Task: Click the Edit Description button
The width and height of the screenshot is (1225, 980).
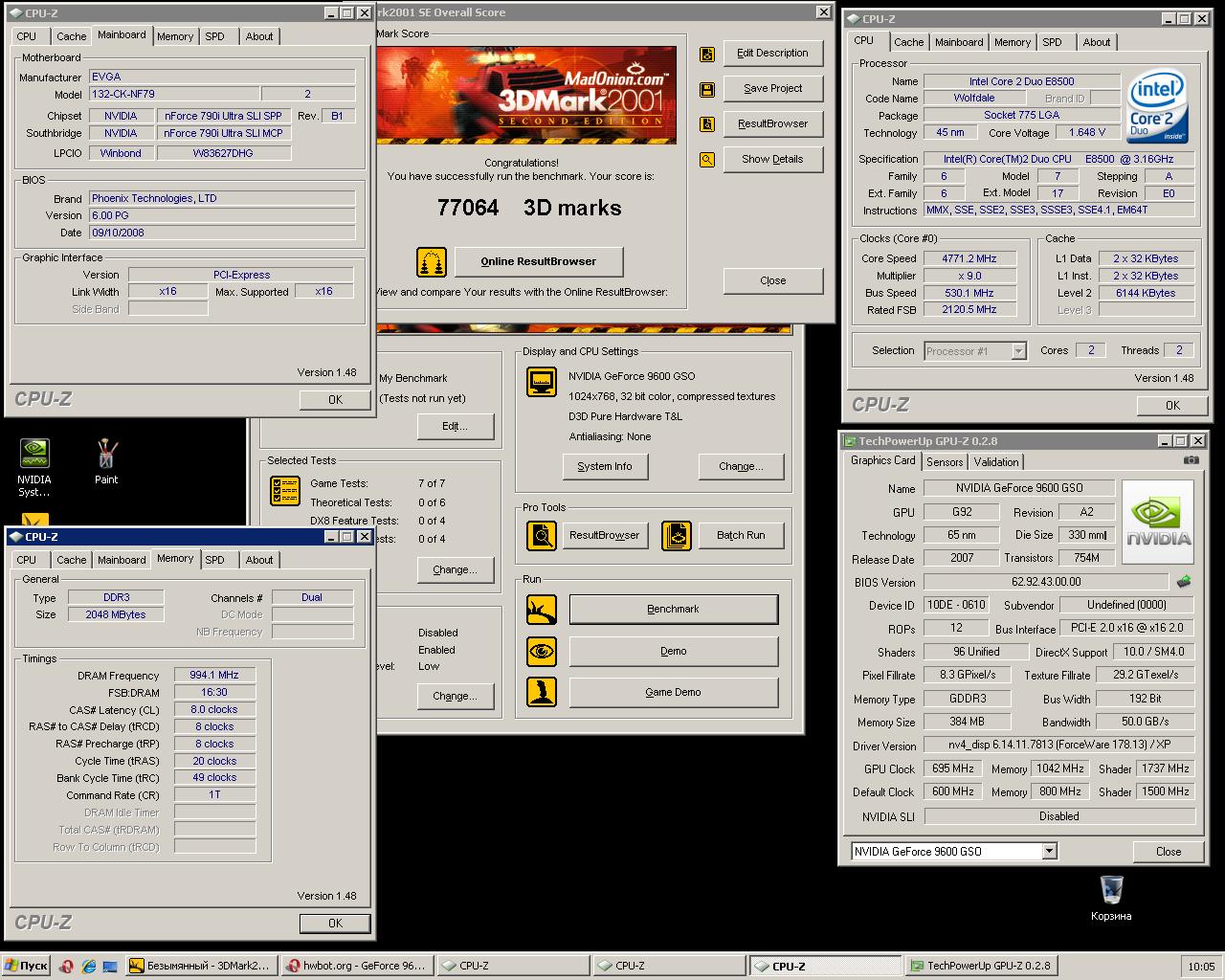Action: [x=772, y=54]
